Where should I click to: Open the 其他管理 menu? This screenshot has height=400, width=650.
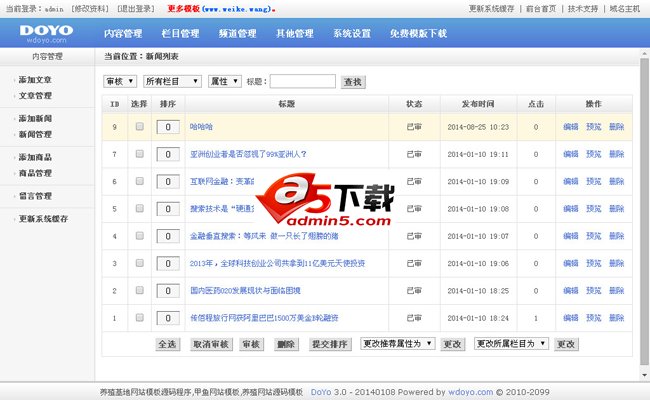pos(295,34)
